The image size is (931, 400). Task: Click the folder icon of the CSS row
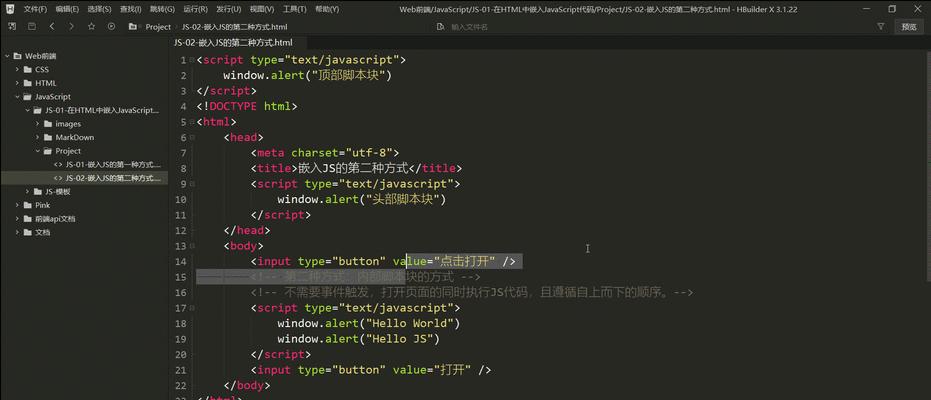[x=27, y=69]
